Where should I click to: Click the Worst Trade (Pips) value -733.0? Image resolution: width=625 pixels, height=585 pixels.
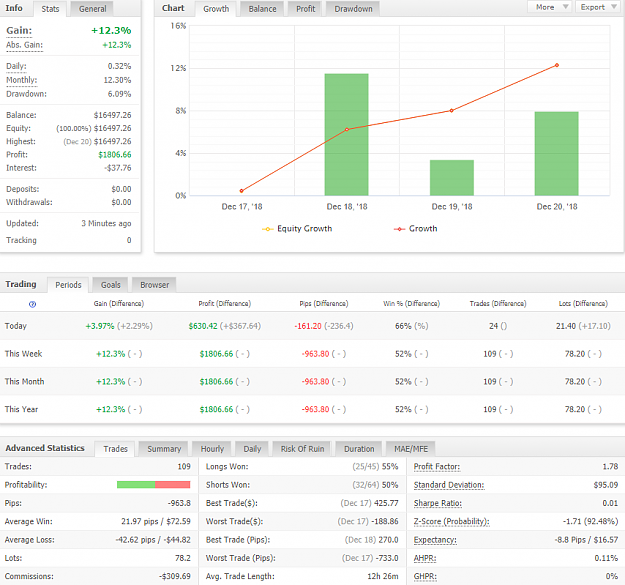coord(387,558)
